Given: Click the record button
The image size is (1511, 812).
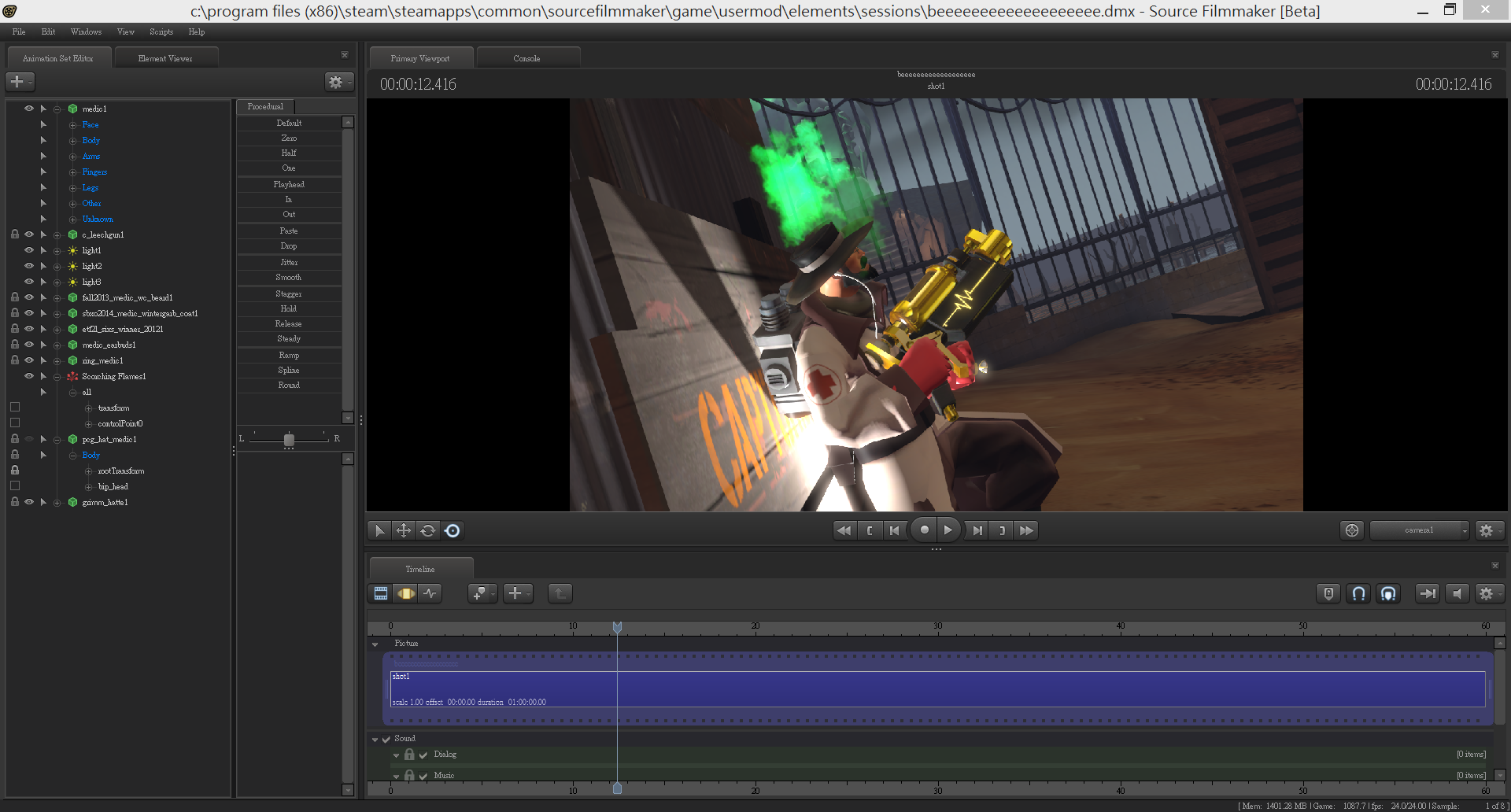Looking at the screenshot, I should click(924, 530).
